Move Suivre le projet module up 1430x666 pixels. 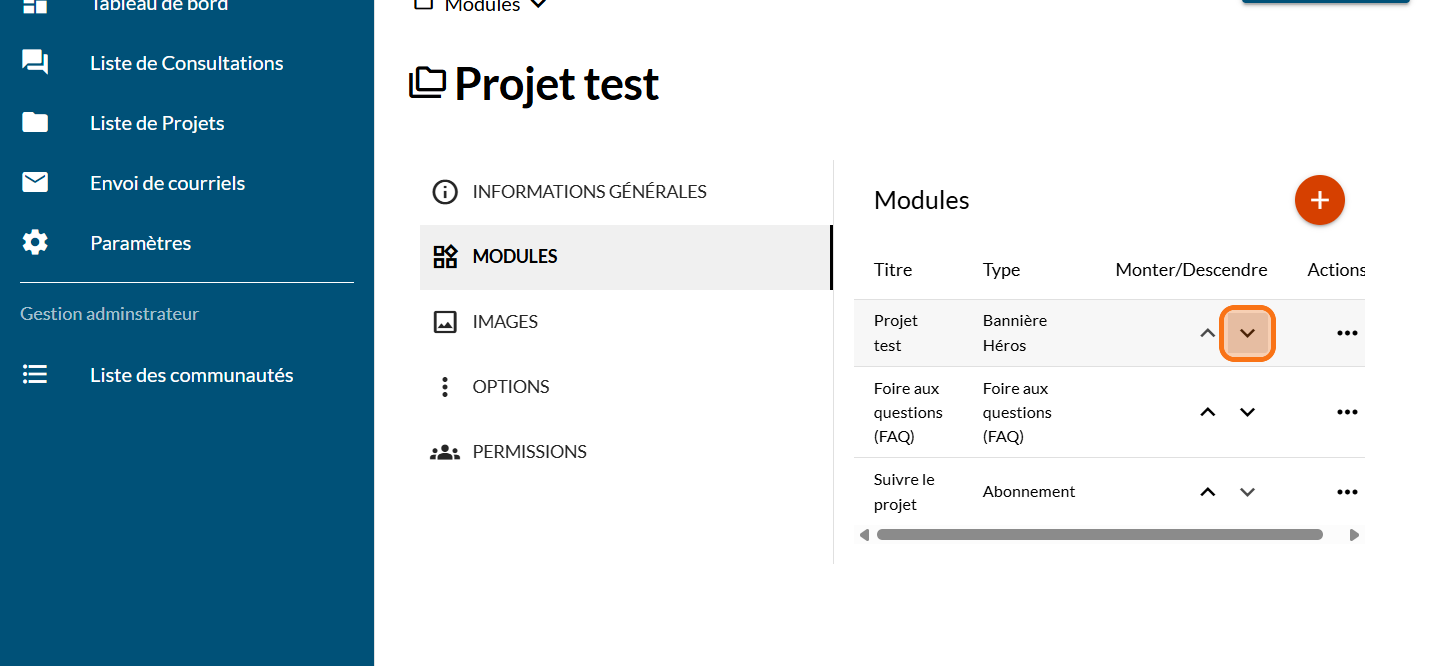(x=1208, y=492)
